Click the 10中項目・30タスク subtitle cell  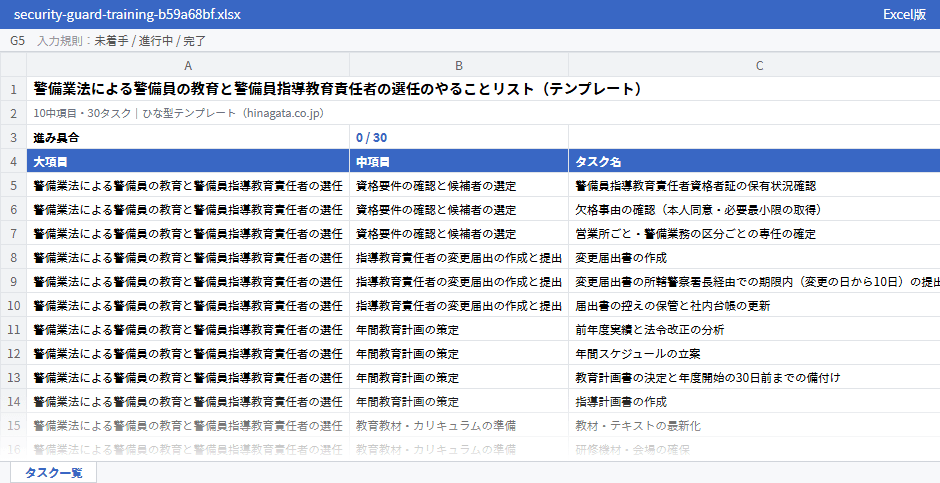[x=483, y=113]
